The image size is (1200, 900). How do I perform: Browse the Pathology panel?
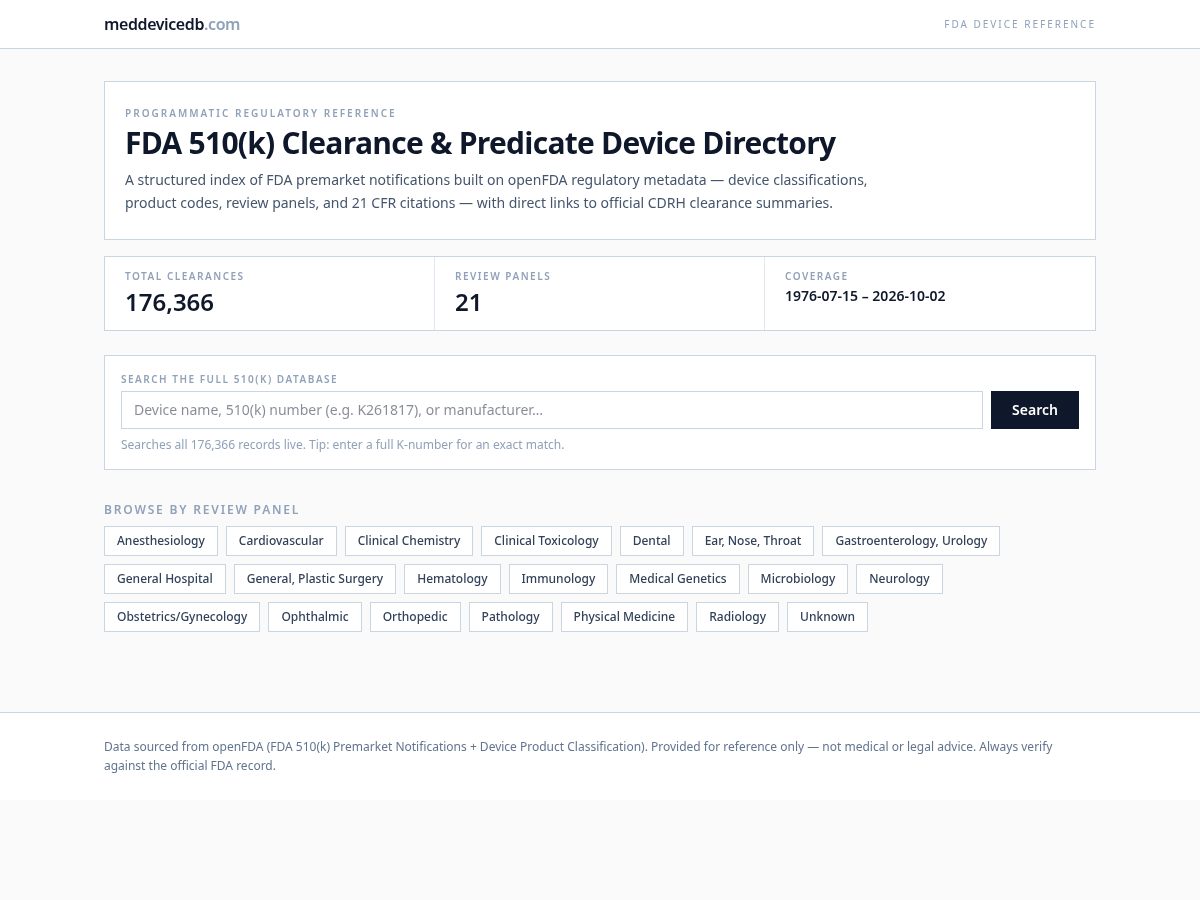(510, 617)
